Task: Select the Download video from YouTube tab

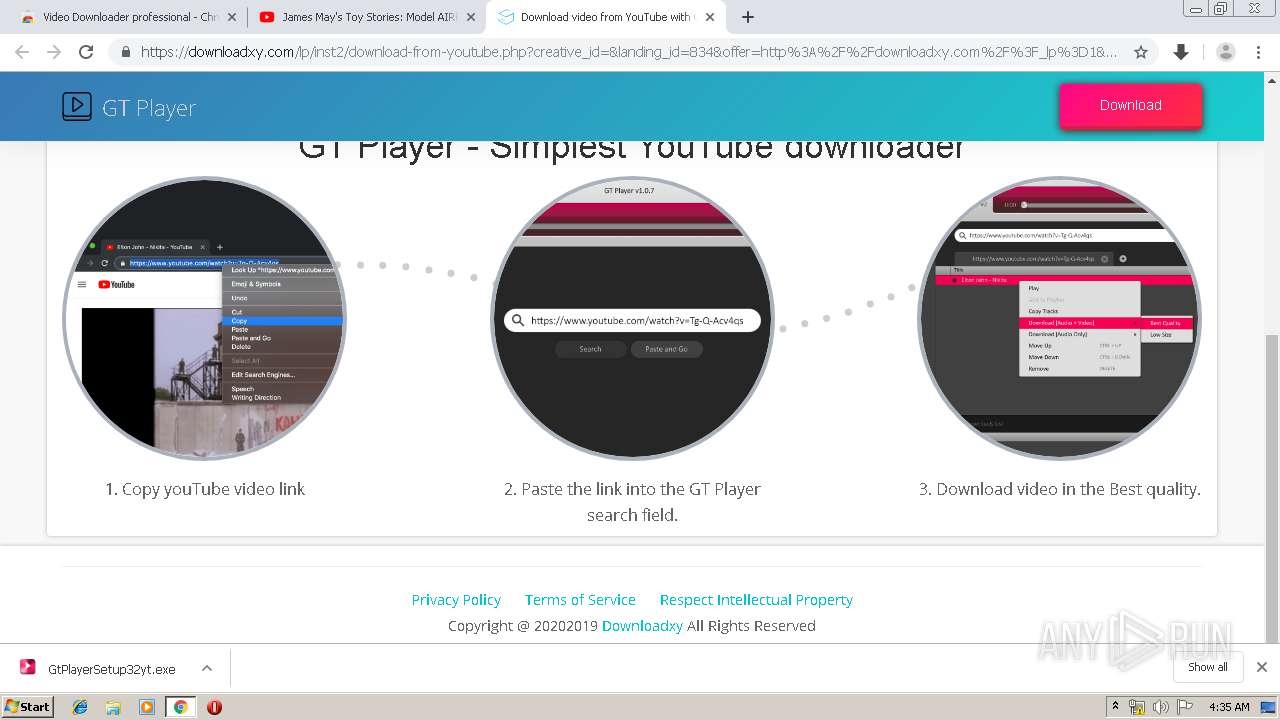Action: coord(604,17)
